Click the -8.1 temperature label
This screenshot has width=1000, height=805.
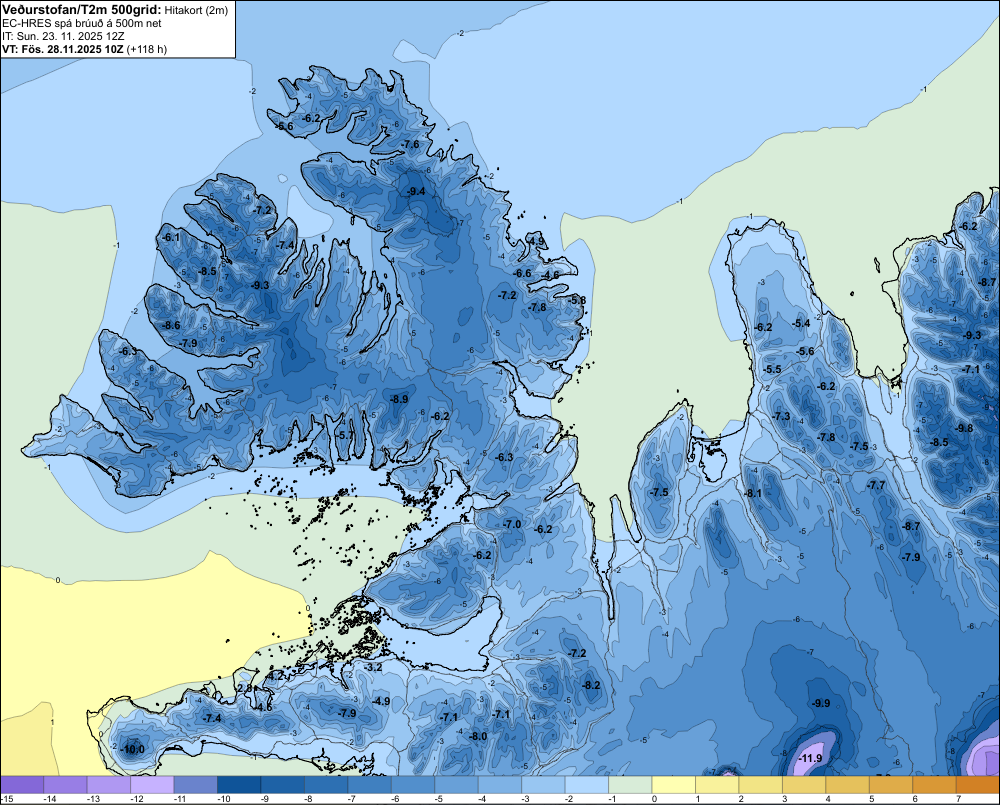pyautogui.click(x=754, y=493)
